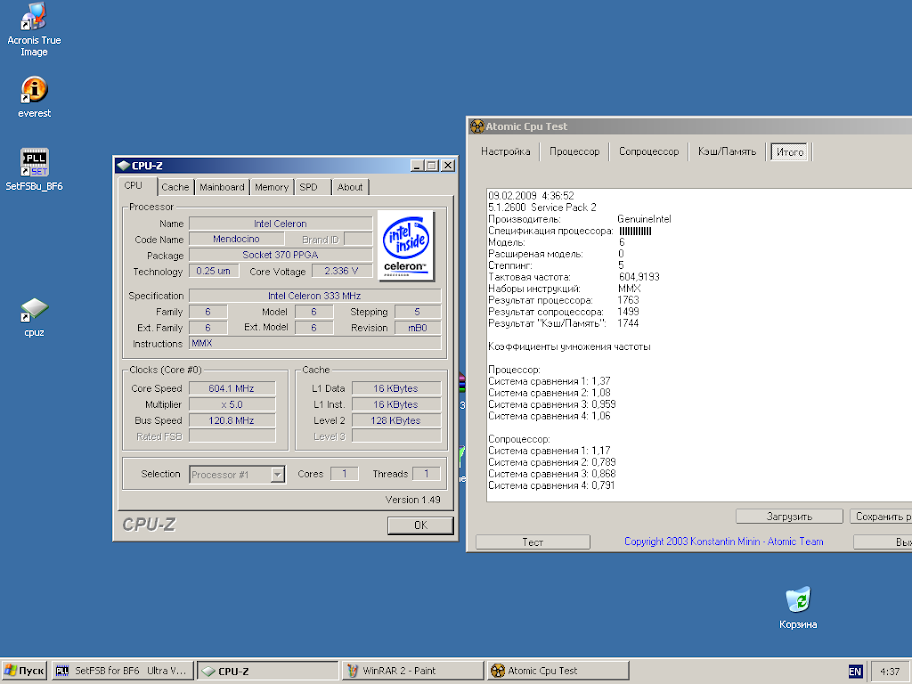This screenshot has height=684, width=912.
Task: Switch to the Кэш/Память tab
Action: tap(727, 152)
